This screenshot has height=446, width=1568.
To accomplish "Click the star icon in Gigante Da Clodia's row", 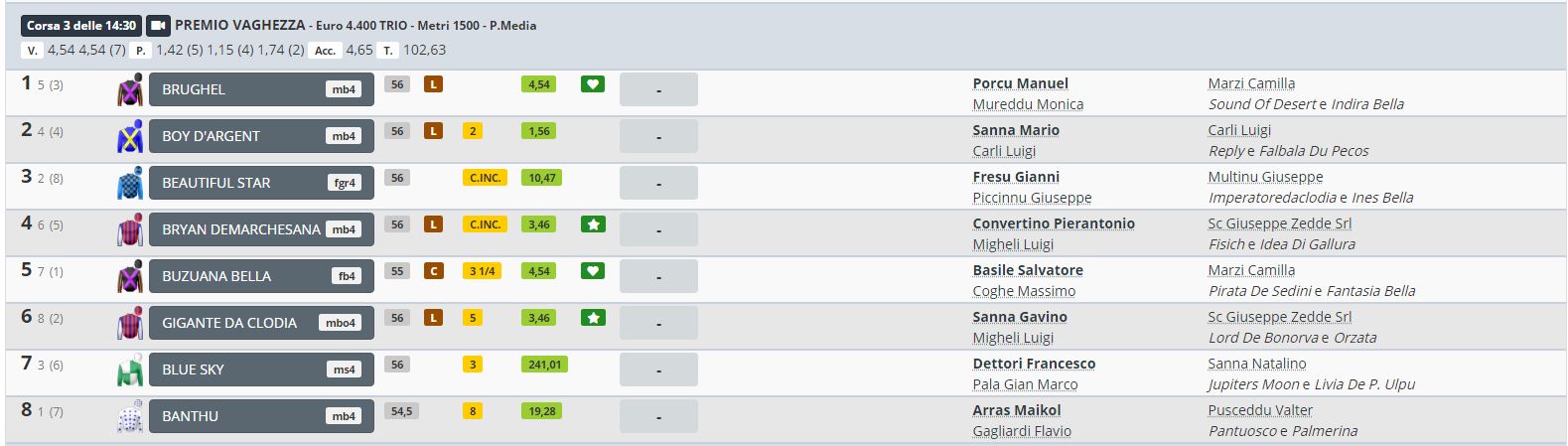I will tap(592, 318).
